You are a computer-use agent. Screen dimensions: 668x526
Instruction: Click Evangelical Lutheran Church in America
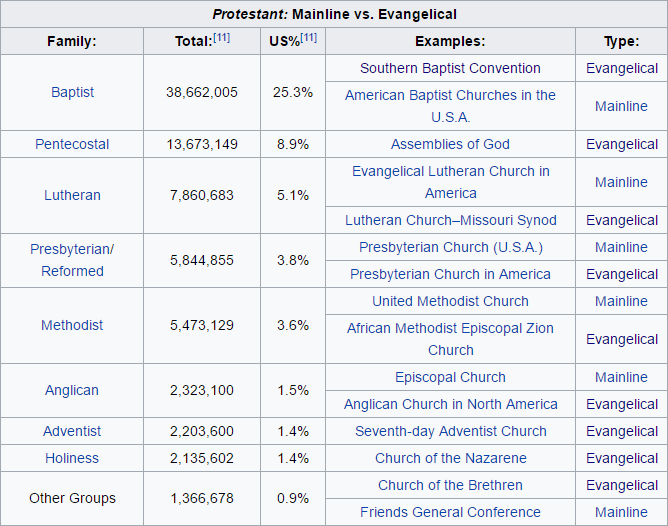[450, 181]
